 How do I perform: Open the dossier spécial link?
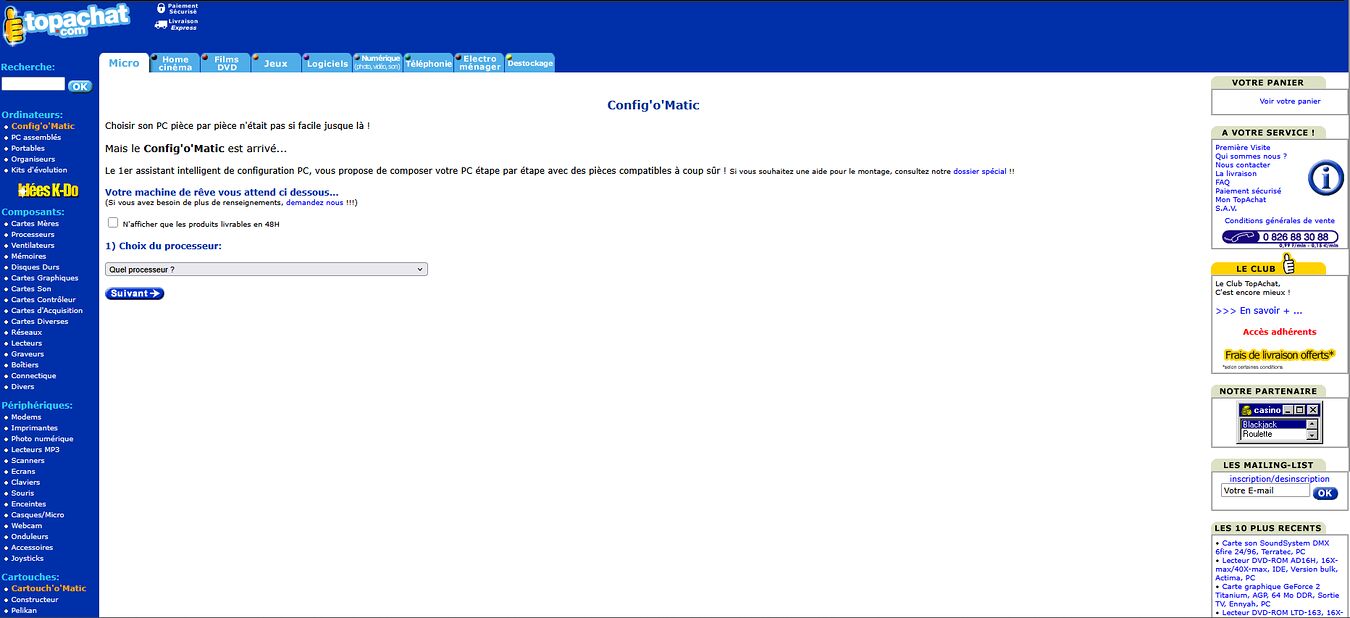tap(980, 171)
